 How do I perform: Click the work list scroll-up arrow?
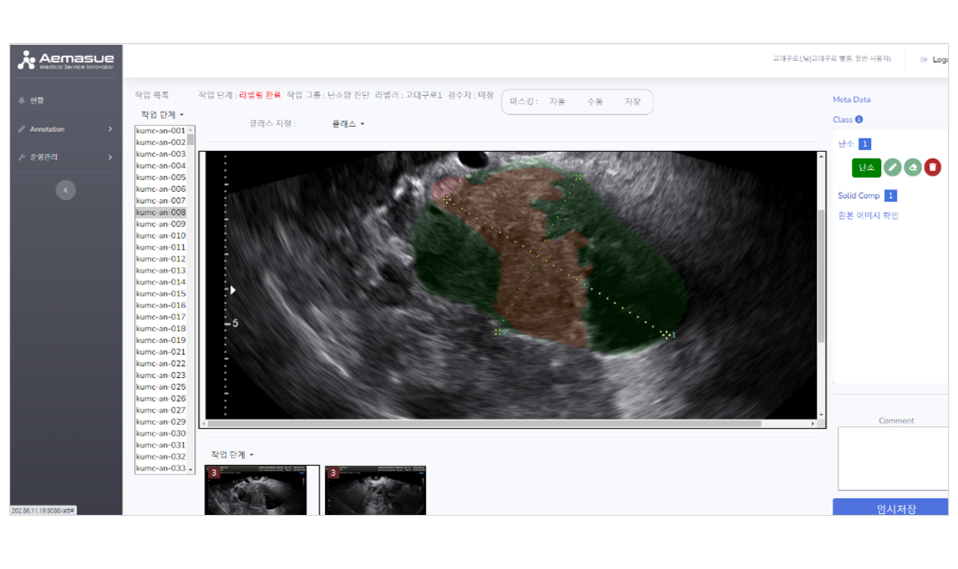[191, 130]
